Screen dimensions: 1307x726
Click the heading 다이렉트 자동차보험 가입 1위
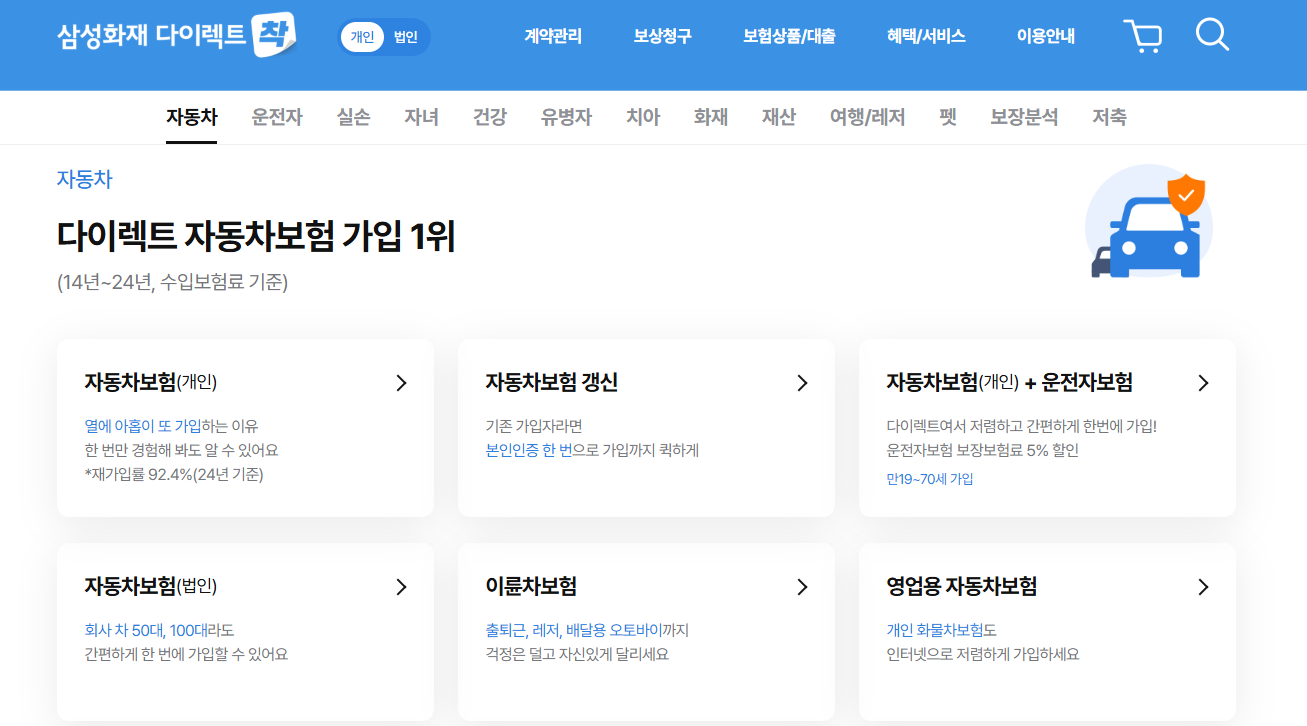coord(256,237)
